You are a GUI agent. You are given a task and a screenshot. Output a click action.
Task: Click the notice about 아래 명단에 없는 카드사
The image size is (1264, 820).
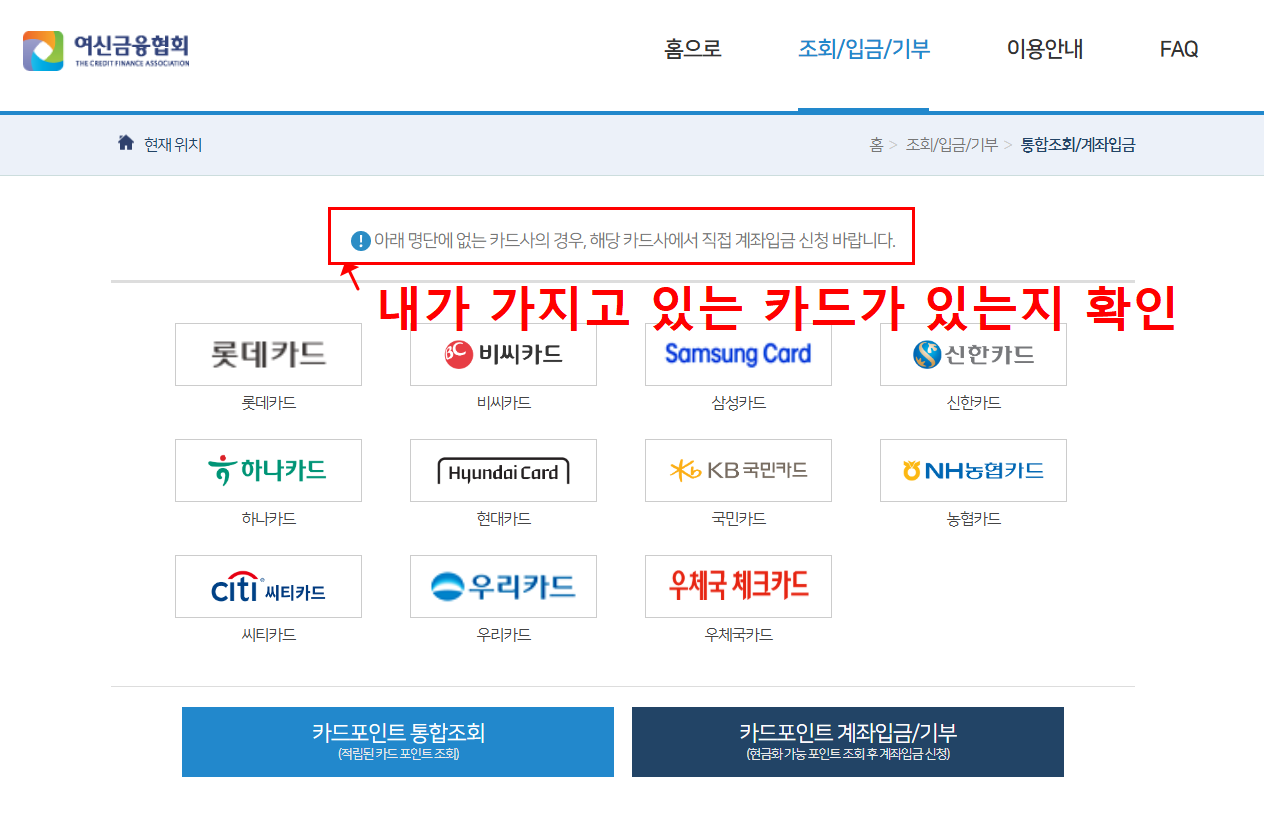(x=635, y=241)
